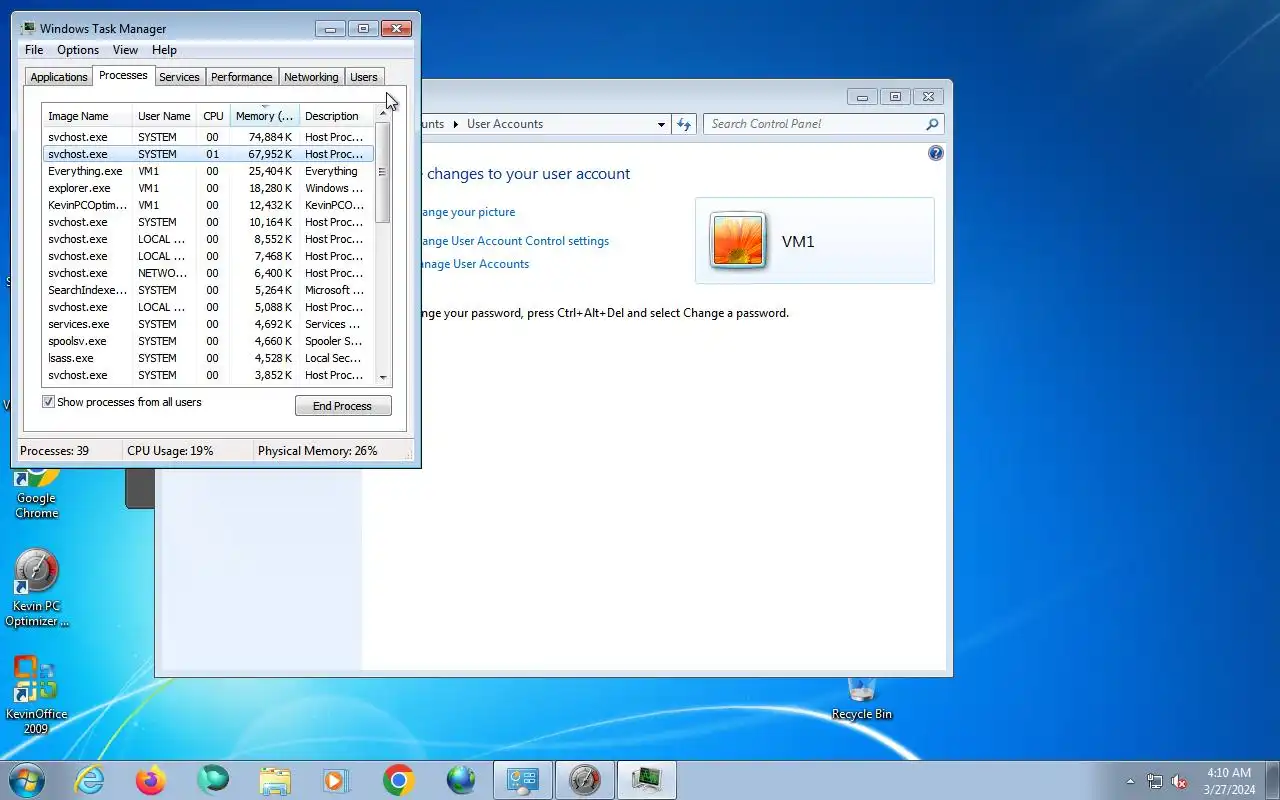Sort by Description column header
The image size is (1280, 800).
tap(337, 116)
